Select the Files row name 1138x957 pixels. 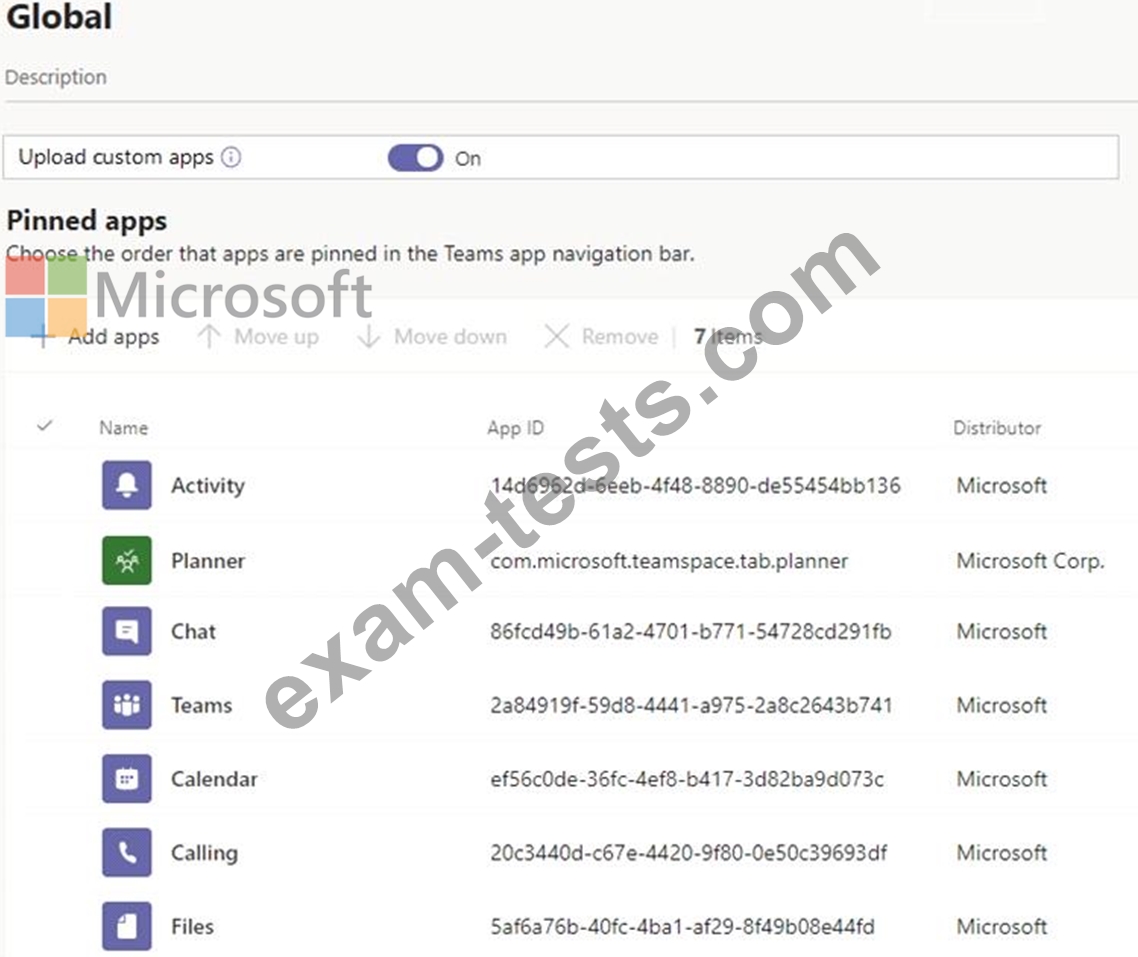[x=192, y=927]
